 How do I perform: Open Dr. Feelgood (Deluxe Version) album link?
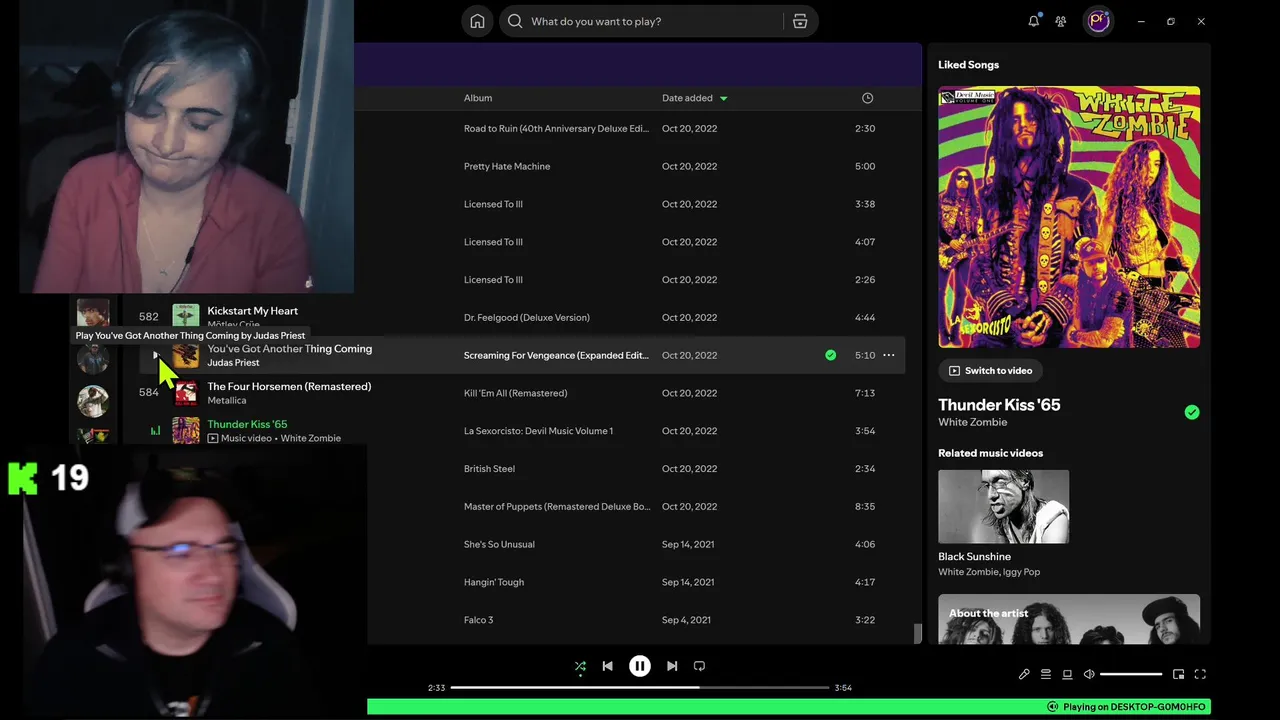pyautogui.click(x=526, y=318)
